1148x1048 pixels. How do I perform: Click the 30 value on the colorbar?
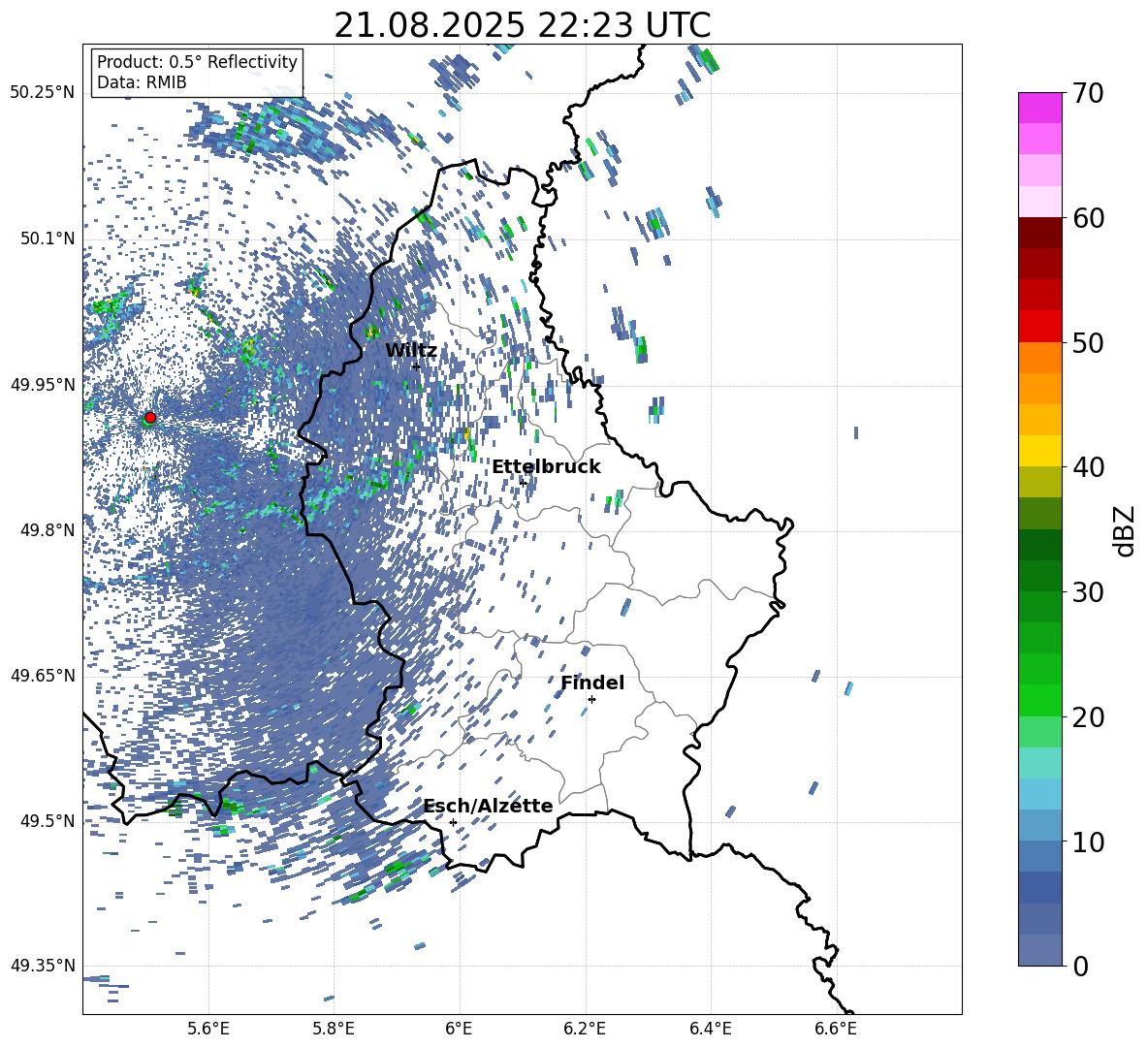coord(1088,592)
